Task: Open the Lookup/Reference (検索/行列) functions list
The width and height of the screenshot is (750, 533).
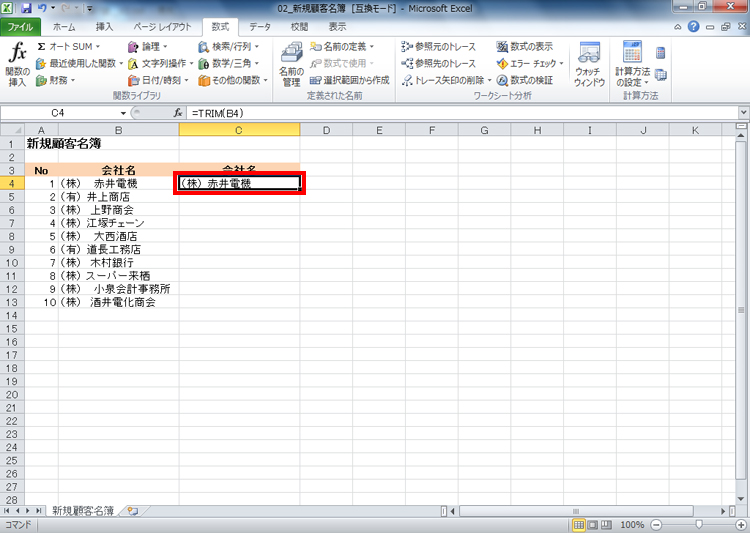Action: pos(229,46)
